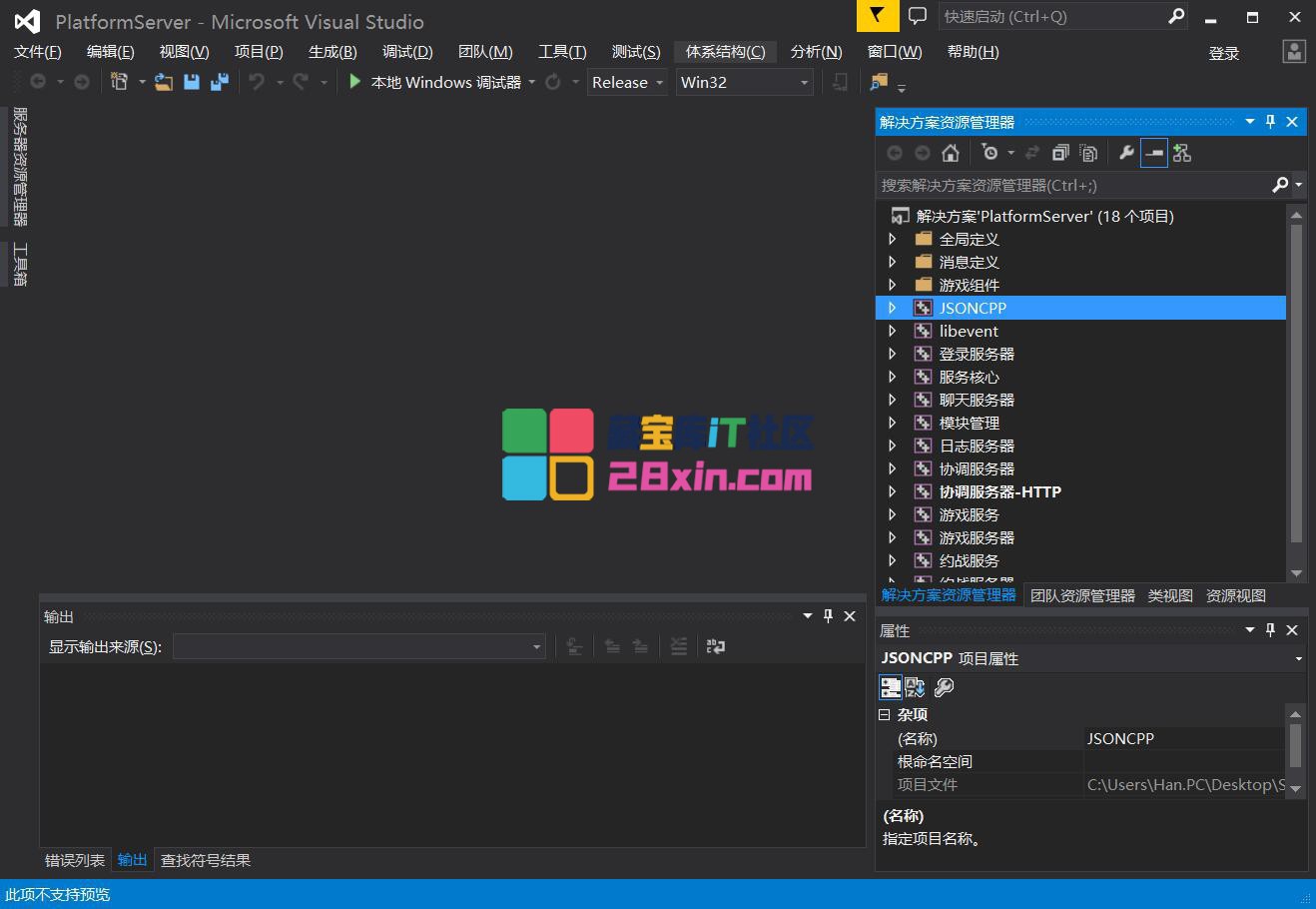Toggle the Preview Selected Items button
Viewport: 1316px width, 909px height.
coord(1154,153)
